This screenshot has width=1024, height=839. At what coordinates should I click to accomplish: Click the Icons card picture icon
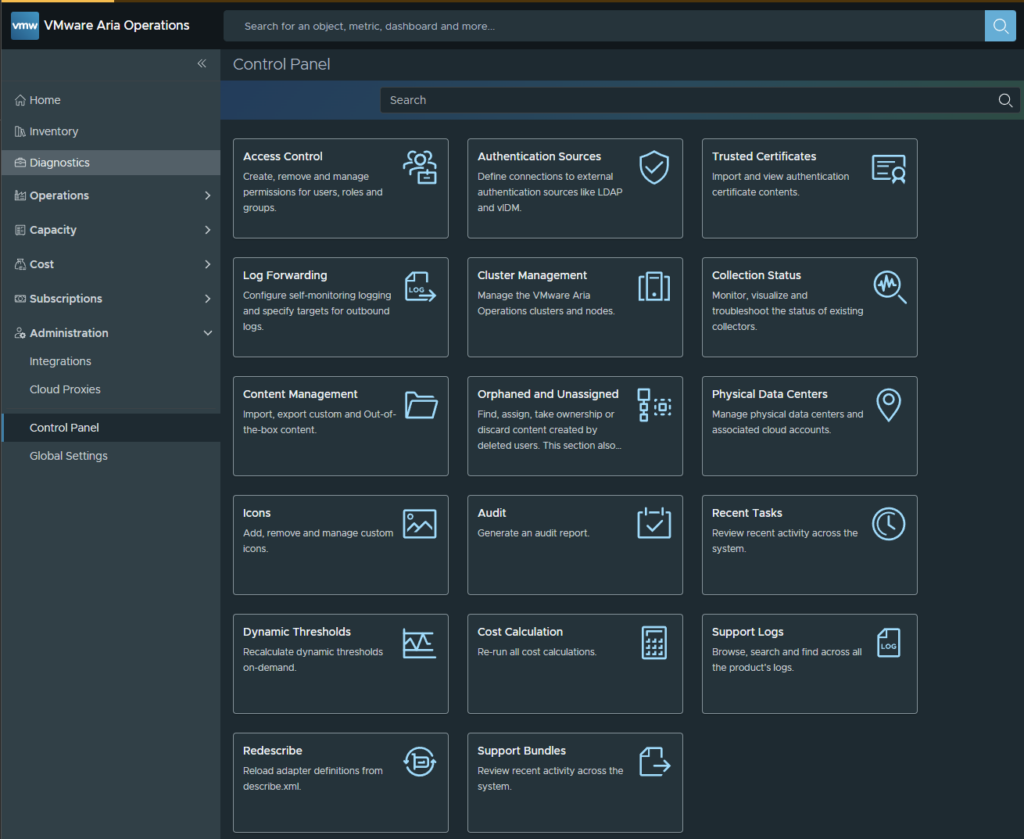click(x=419, y=524)
